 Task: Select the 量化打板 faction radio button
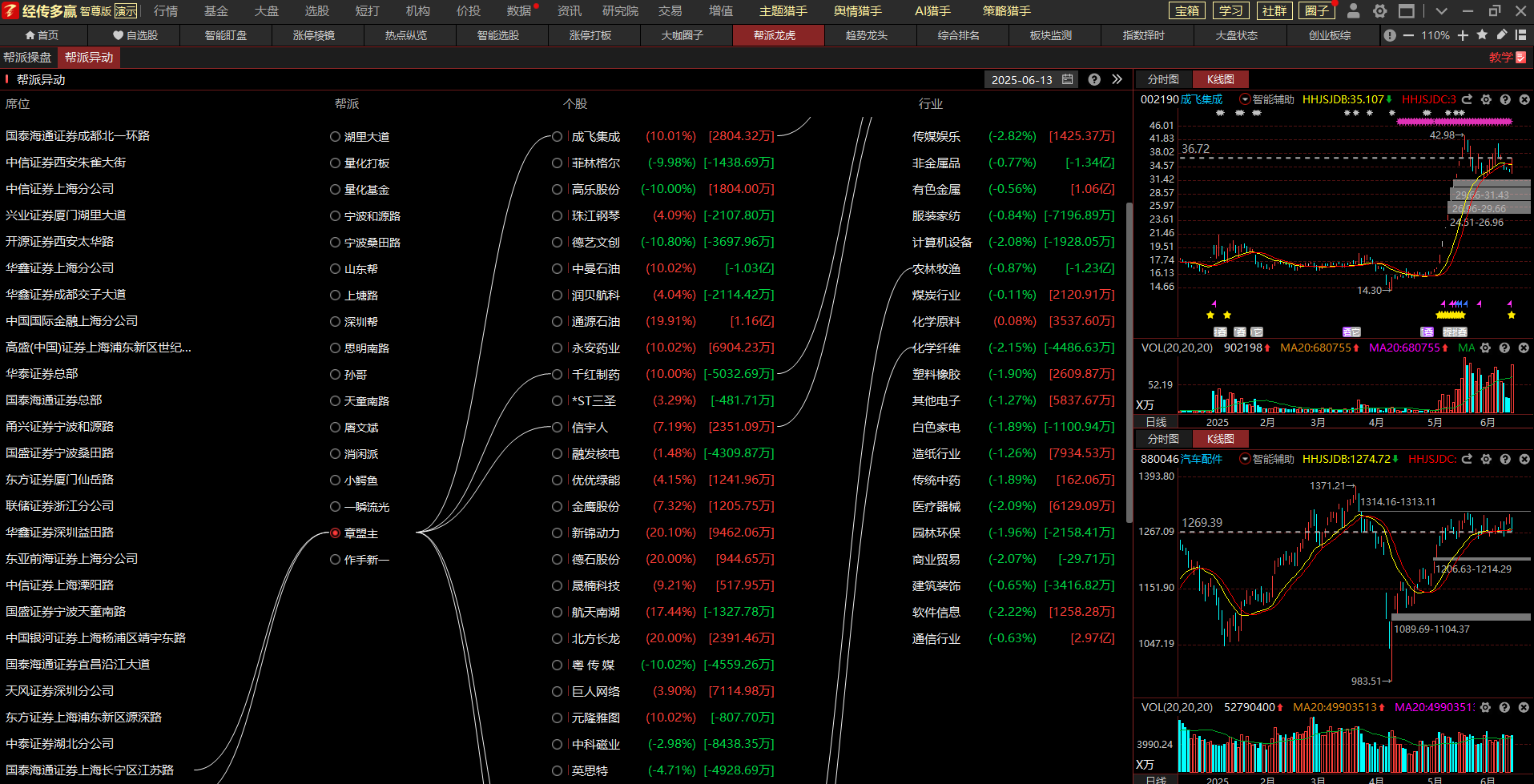click(336, 163)
